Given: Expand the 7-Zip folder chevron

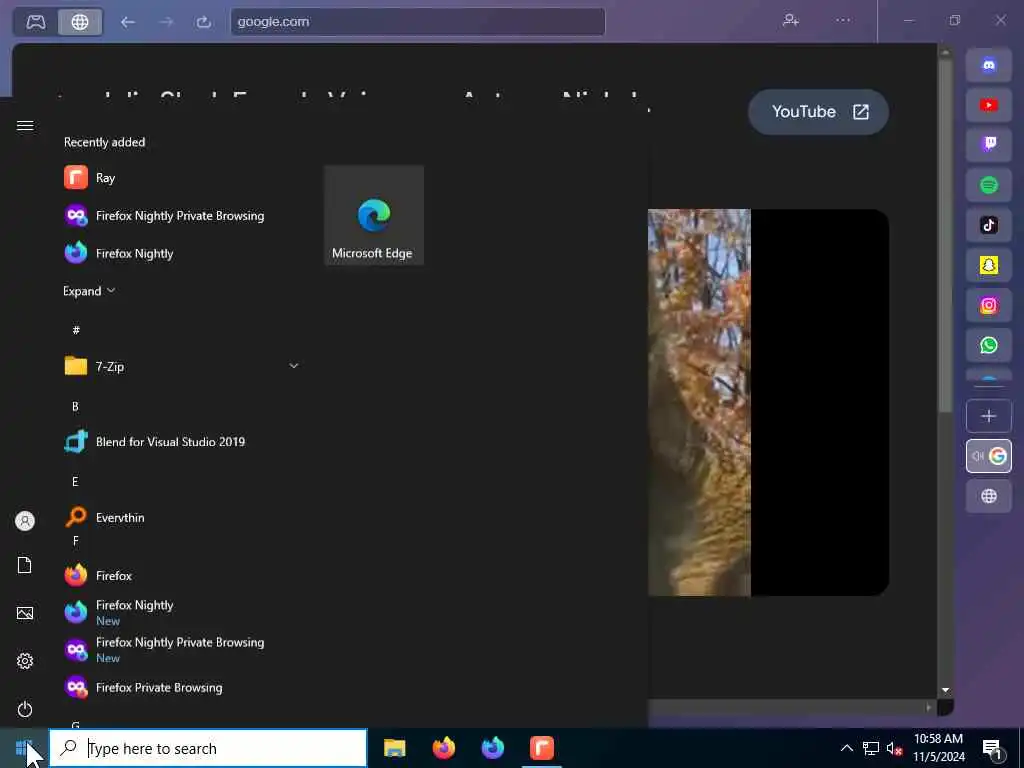Looking at the screenshot, I should (294, 366).
